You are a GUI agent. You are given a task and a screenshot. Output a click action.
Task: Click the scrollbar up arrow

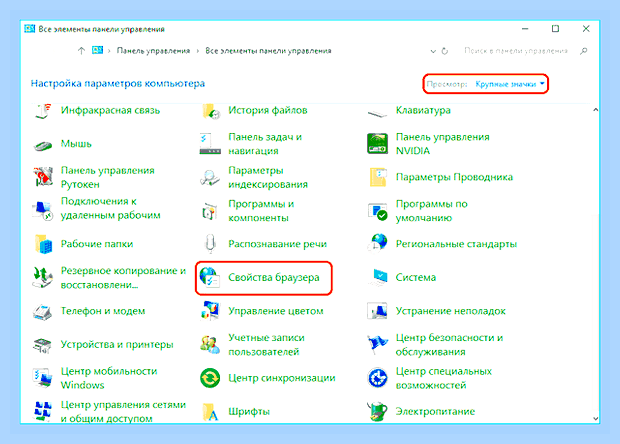595,110
